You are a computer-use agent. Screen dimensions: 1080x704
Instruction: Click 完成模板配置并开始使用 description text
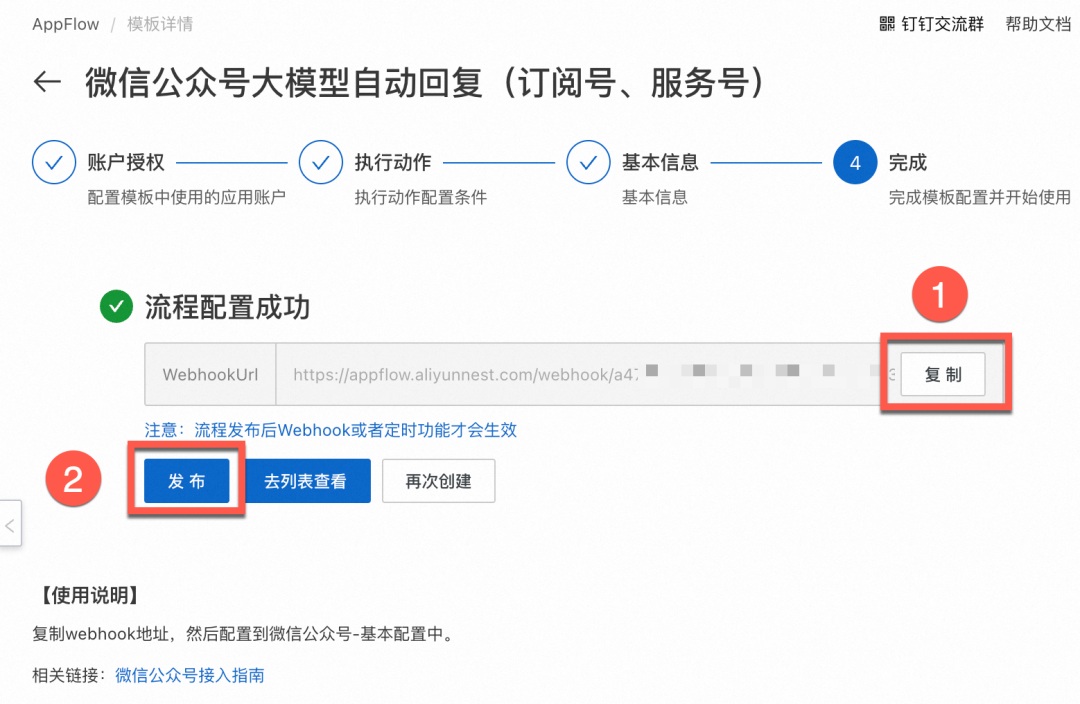coord(979,197)
